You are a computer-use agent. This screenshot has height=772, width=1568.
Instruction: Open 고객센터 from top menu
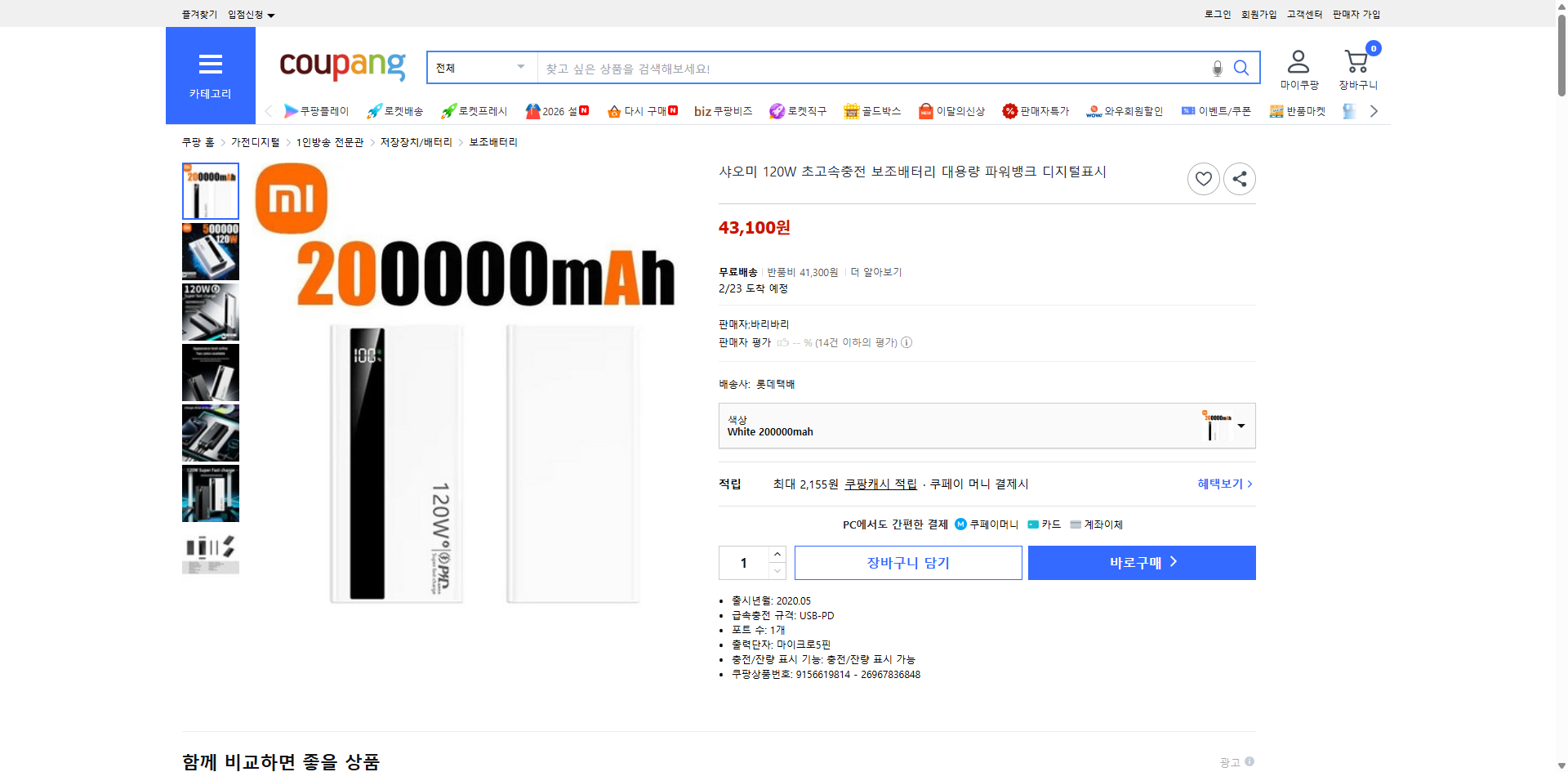[1303, 14]
